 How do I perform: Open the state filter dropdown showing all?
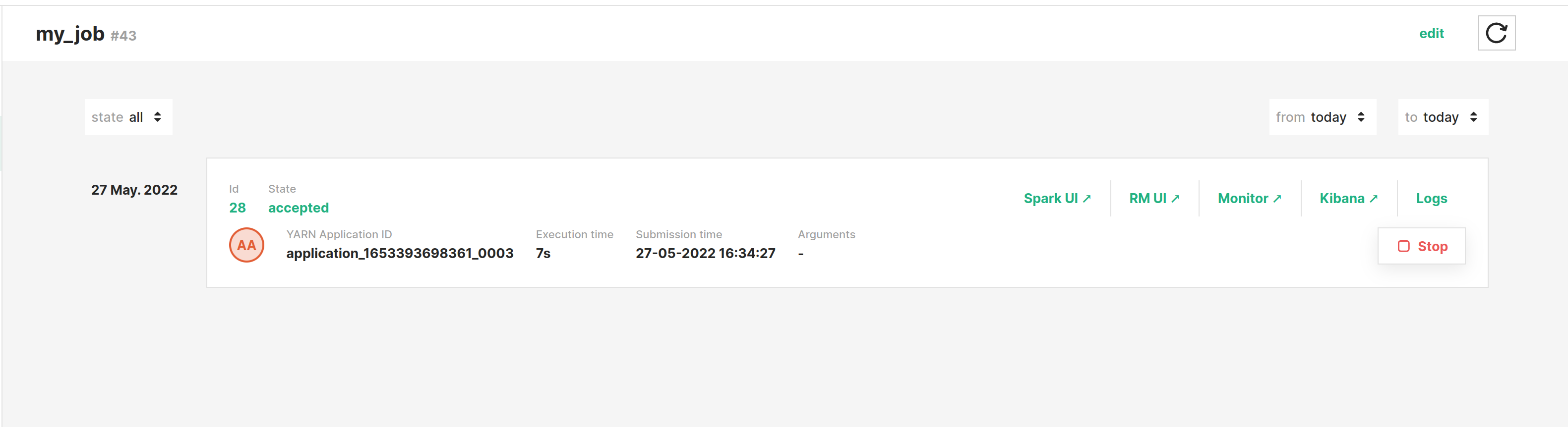(128, 117)
